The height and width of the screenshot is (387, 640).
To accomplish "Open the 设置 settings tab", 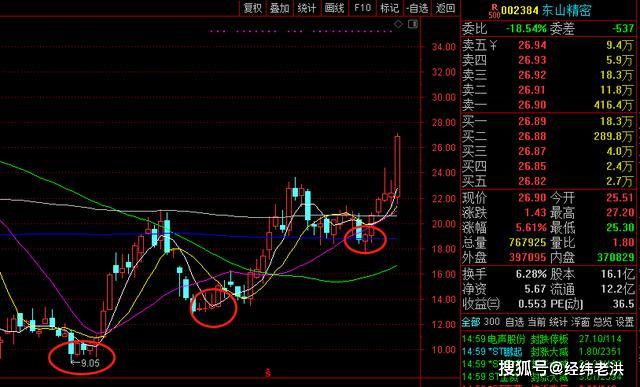I will point(625,322).
